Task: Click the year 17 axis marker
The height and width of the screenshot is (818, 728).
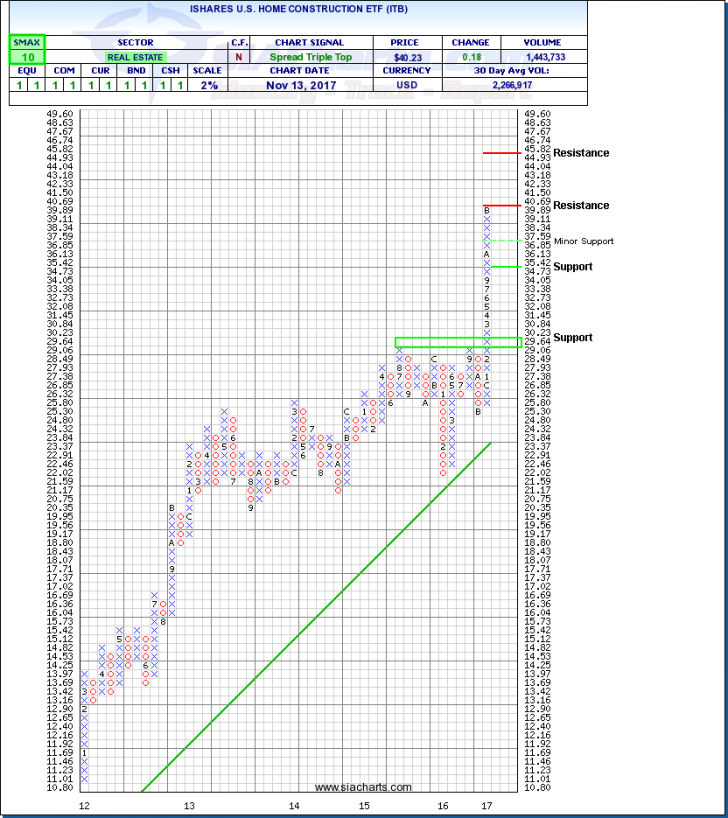Action: 487,805
